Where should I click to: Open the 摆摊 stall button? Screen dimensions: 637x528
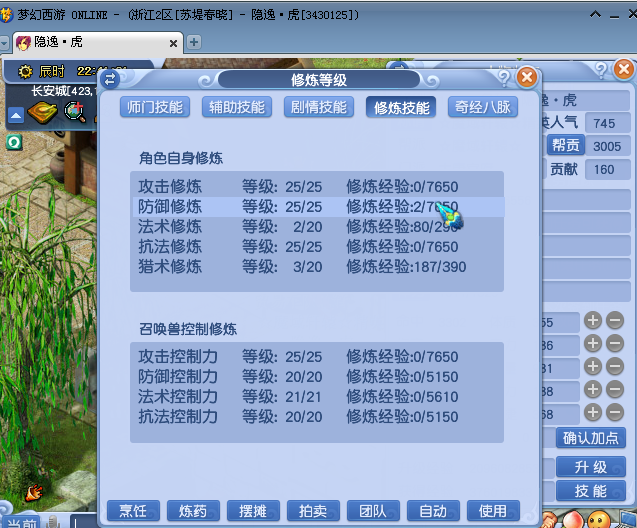coord(253,511)
